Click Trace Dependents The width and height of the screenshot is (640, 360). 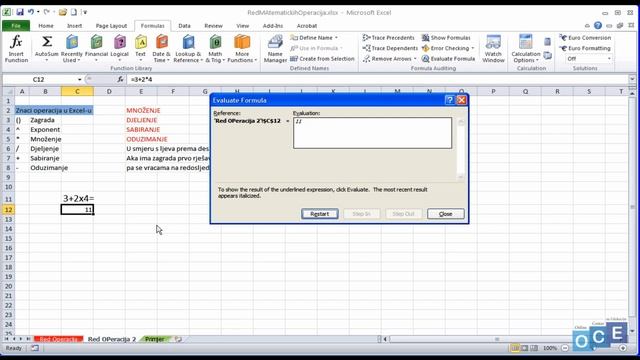pos(390,48)
